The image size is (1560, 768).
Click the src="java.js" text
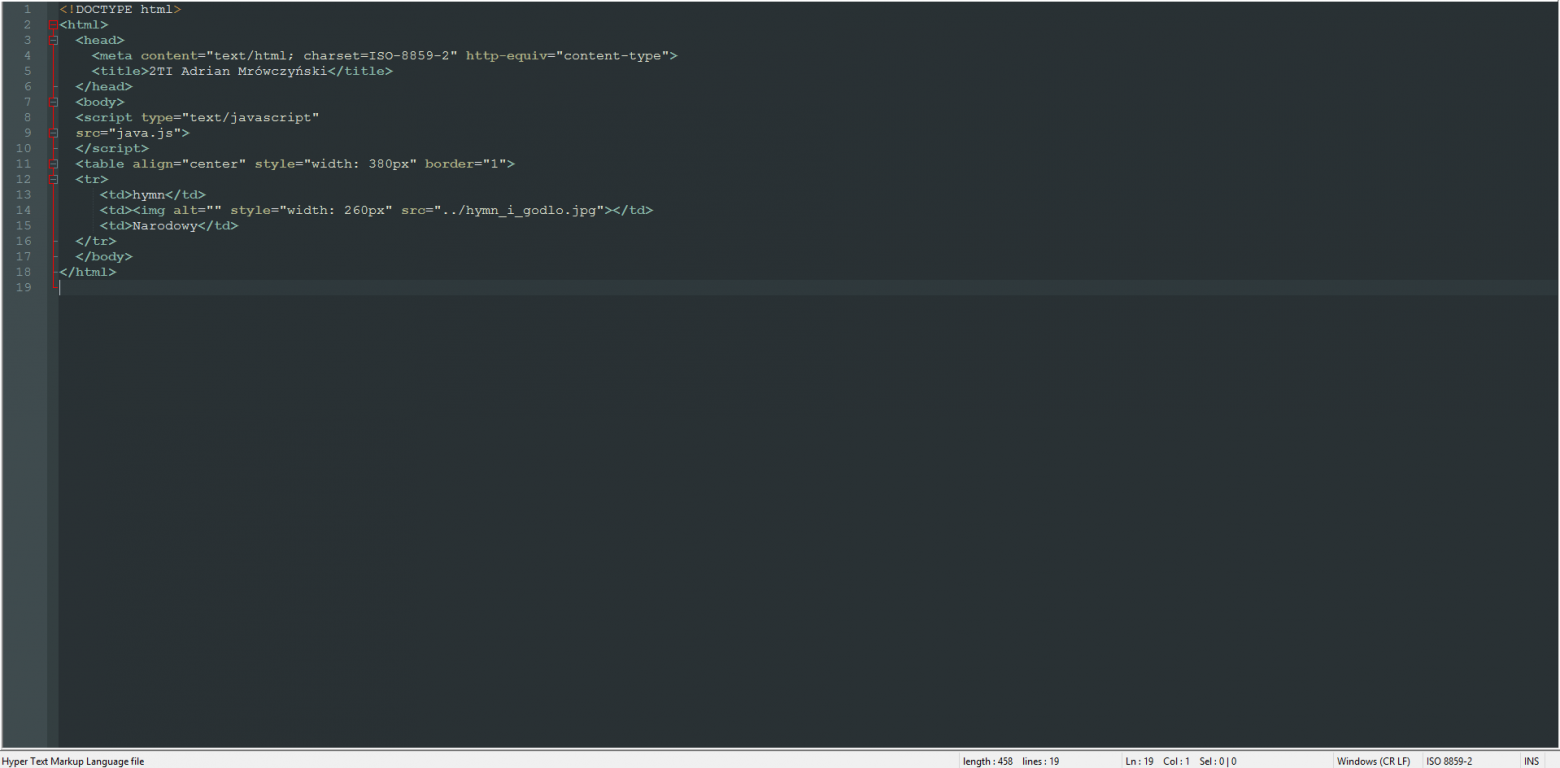pyautogui.click(x=132, y=133)
